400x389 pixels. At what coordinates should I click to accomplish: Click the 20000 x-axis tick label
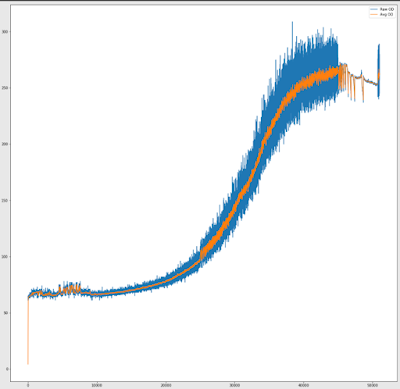click(x=166, y=386)
